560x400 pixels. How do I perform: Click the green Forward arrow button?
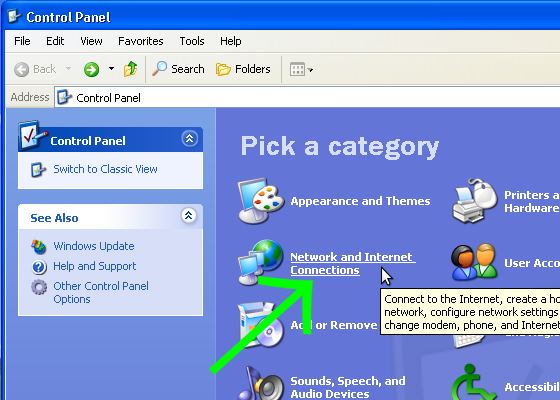(x=91, y=69)
